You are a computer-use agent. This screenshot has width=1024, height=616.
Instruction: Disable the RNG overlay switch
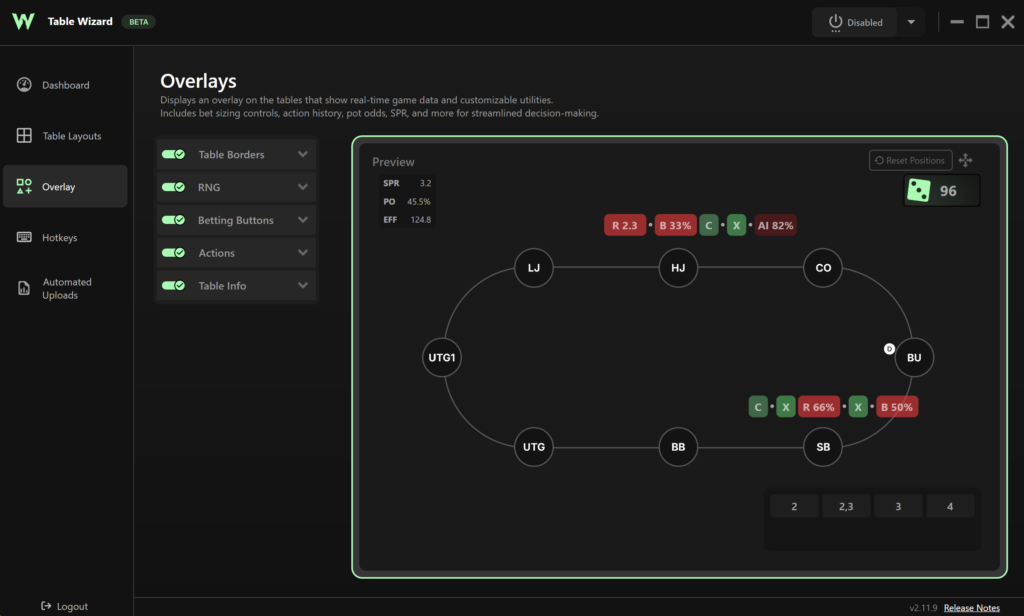pos(174,187)
